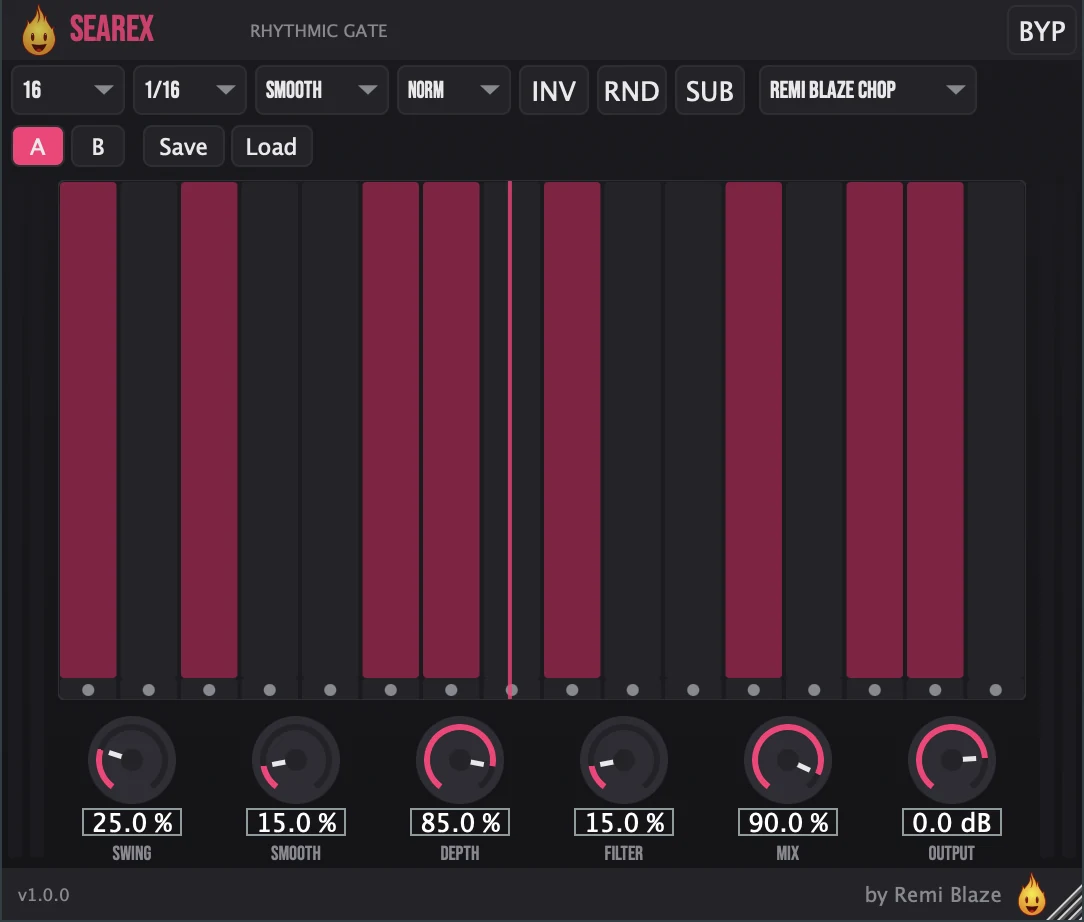Screen dimensions: 1084x922
Task: Click the OUTPUT knob
Action: [951, 760]
